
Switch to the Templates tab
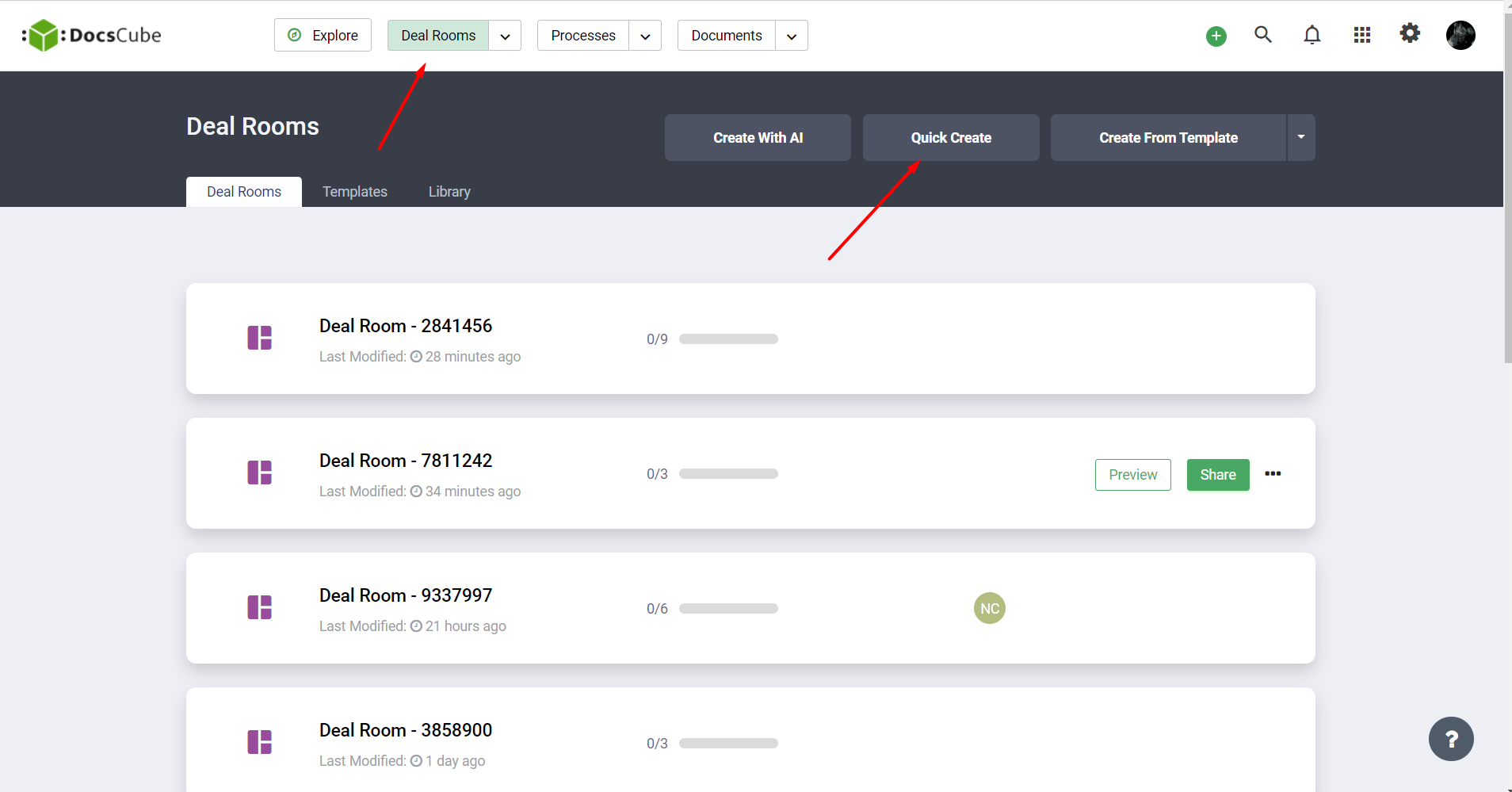pos(354,192)
